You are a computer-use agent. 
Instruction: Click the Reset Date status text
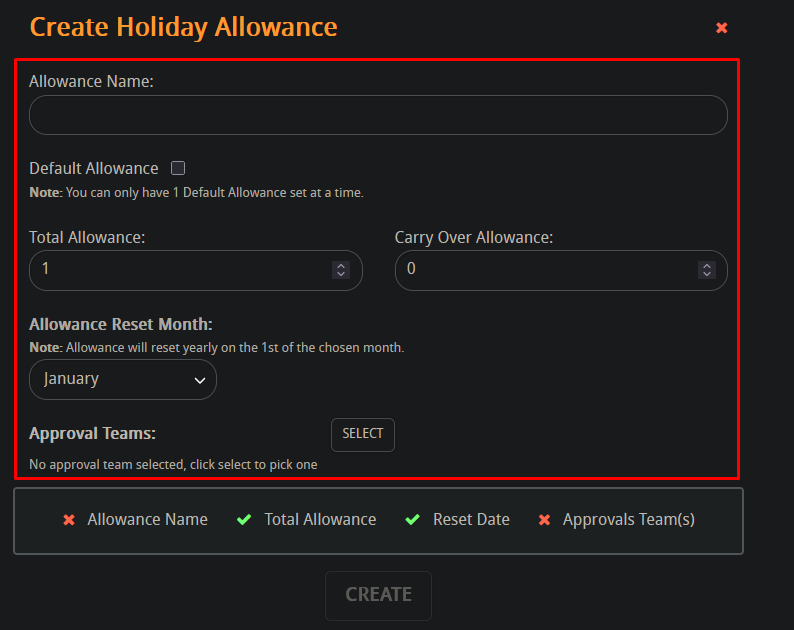[x=471, y=520]
